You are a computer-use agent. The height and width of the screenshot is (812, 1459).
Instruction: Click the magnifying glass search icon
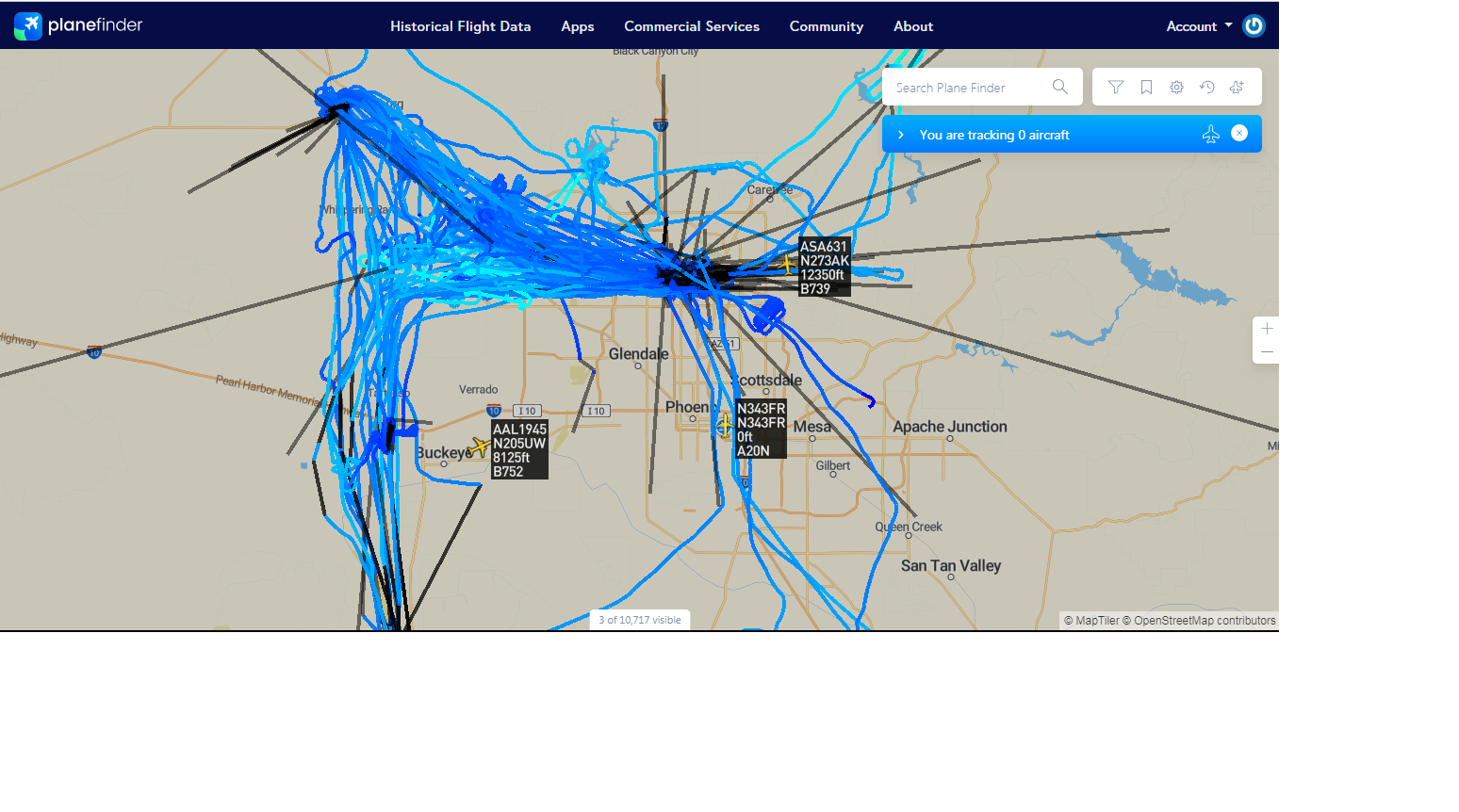click(x=1060, y=88)
